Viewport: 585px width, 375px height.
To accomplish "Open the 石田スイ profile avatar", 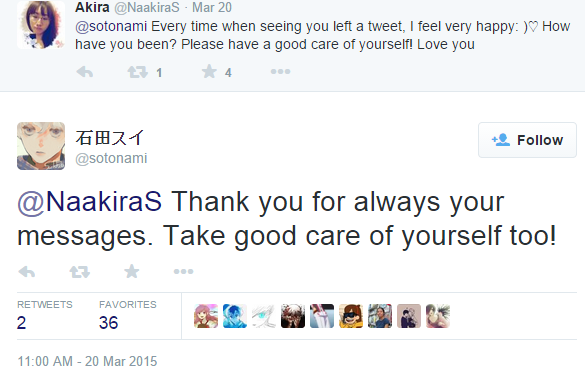I will coord(41,146).
